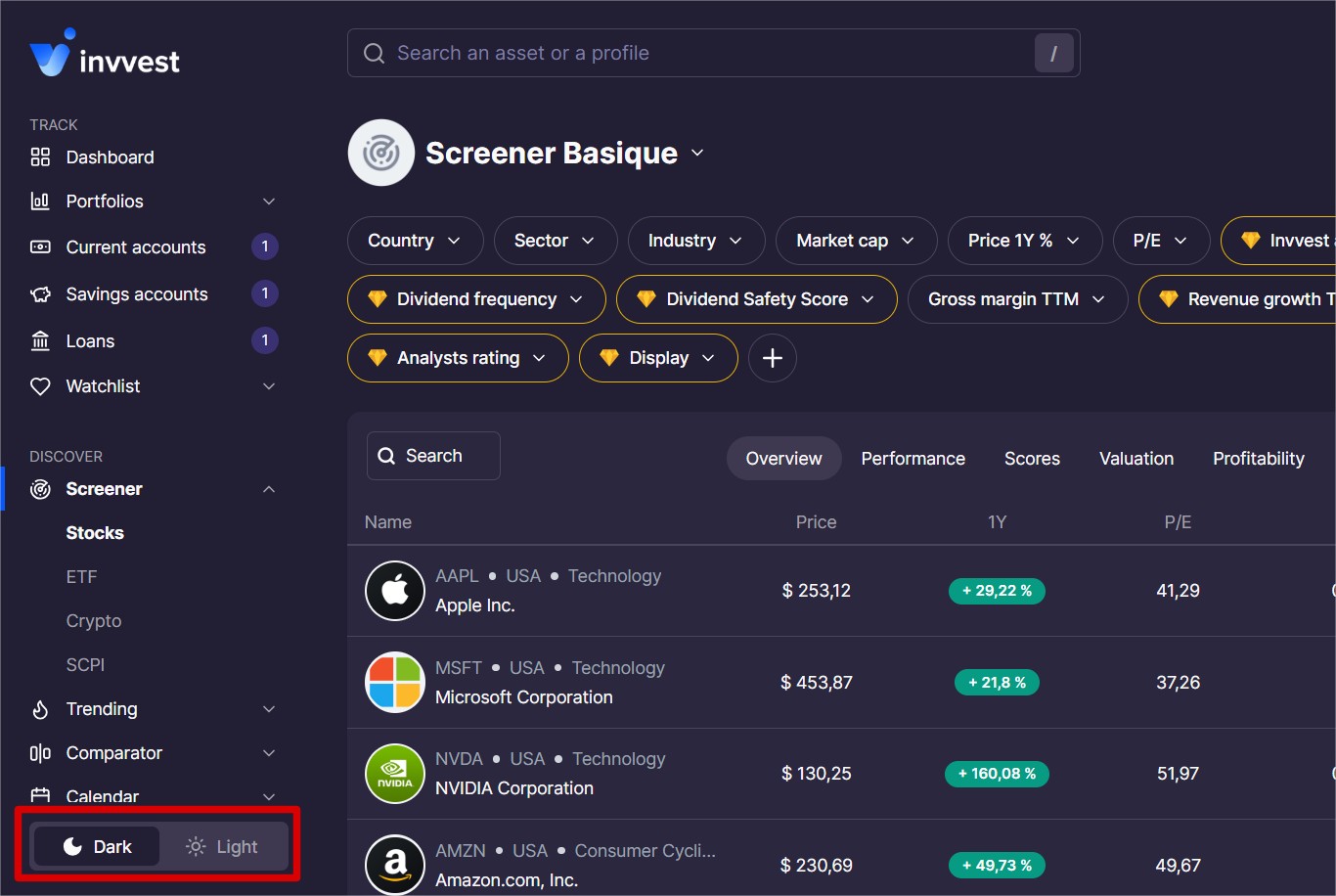Open the Dividend Safety Score dropdown
1336x896 pixels.
(757, 299)
